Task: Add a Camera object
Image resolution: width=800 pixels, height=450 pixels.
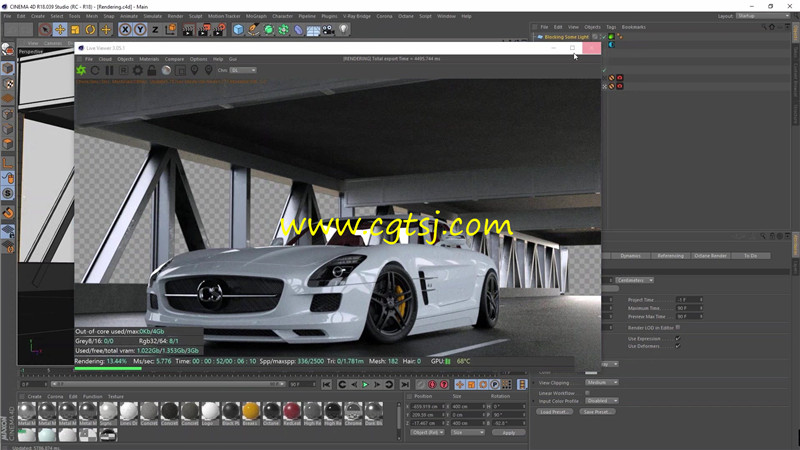Action: click(x=329, y=30)
